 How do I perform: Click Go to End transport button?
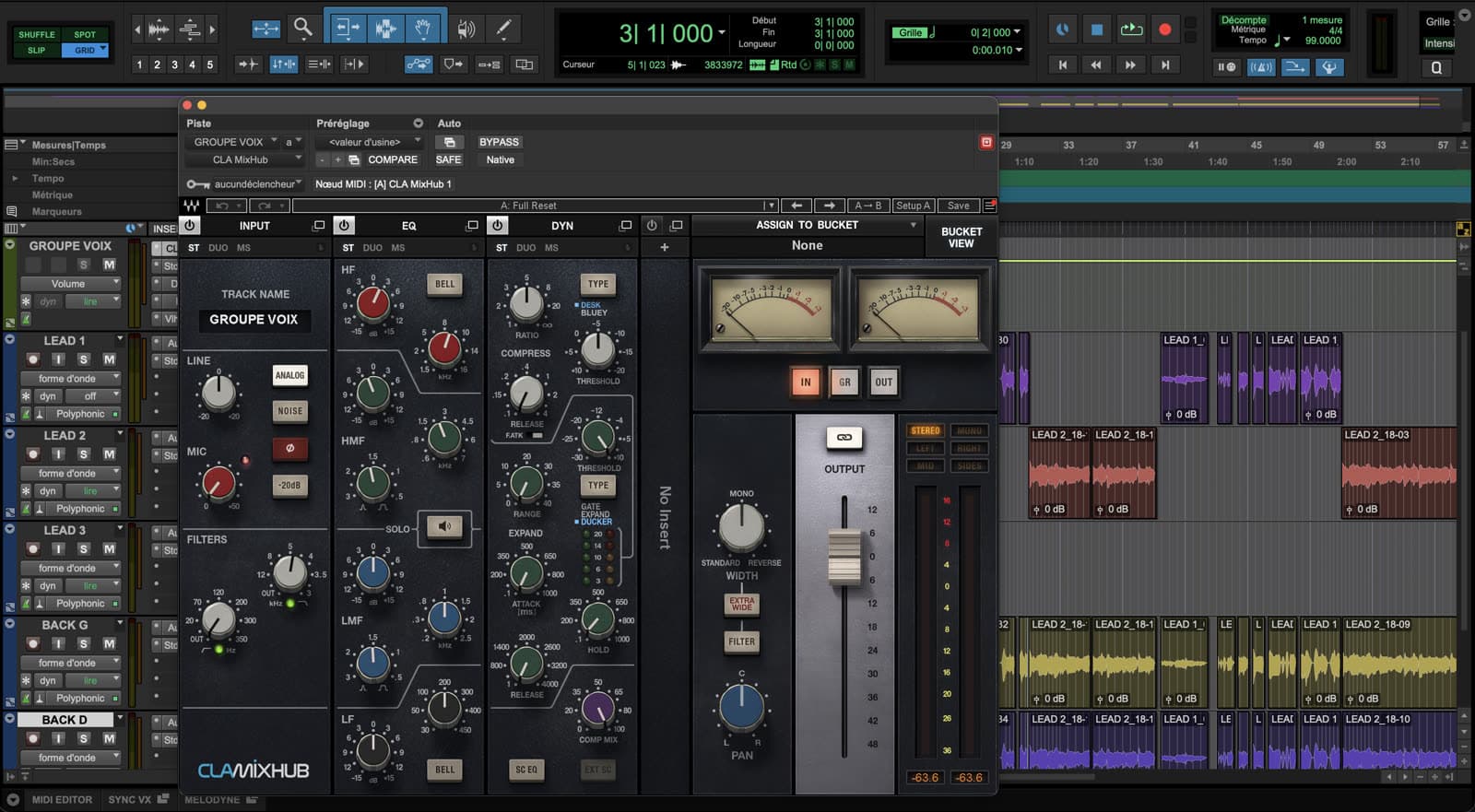1165,65
